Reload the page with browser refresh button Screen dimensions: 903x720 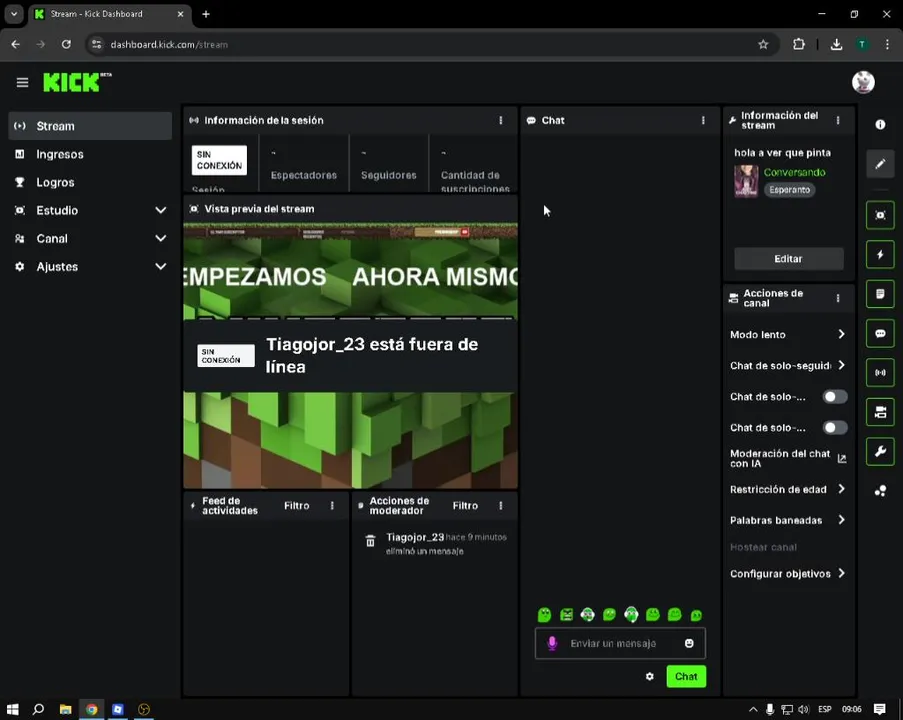click(x=66, y=44)
